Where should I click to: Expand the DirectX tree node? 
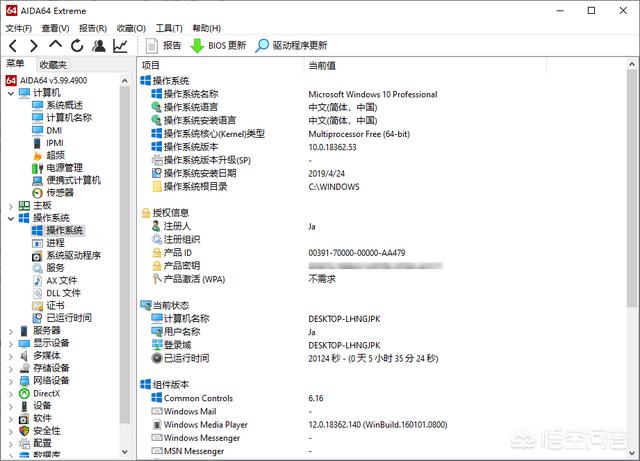[x=11, y=394]
